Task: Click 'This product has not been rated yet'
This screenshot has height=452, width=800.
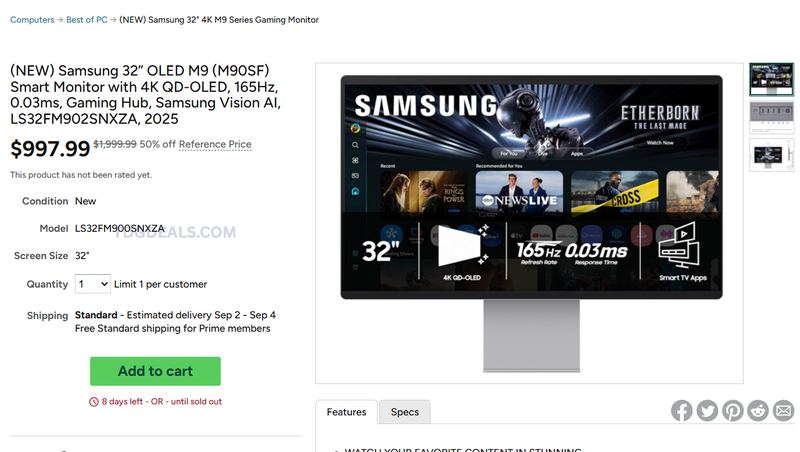Action: point(81,175)
